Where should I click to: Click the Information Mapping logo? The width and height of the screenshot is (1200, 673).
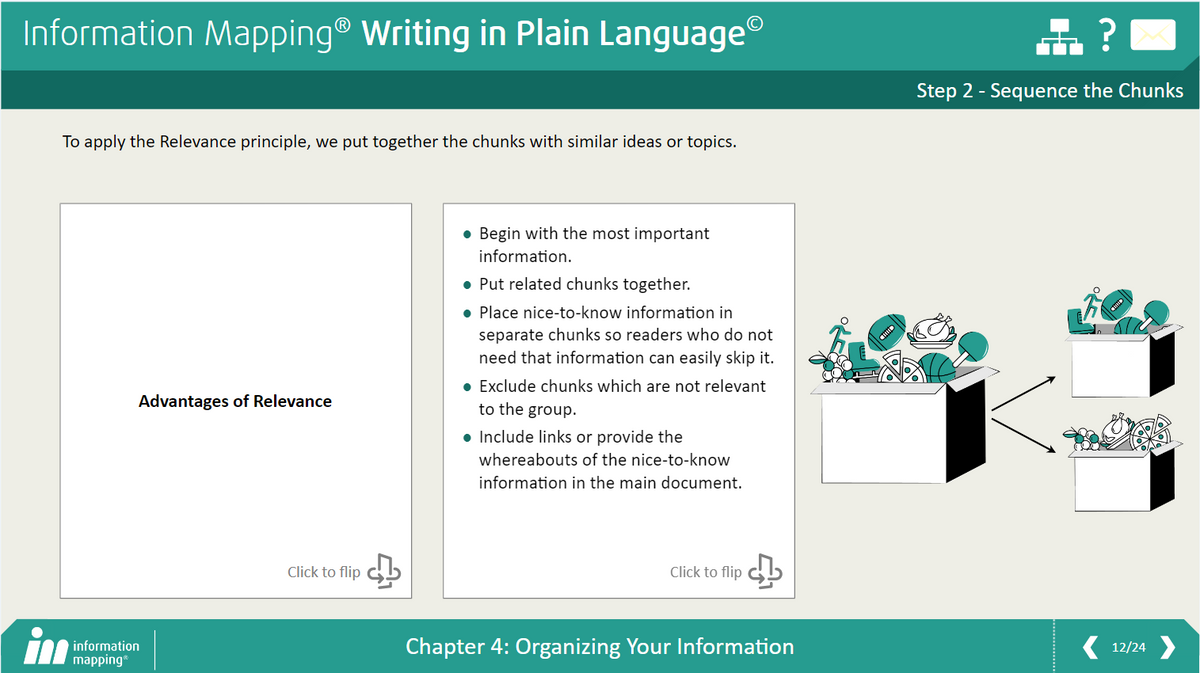(x=80, y=647)
